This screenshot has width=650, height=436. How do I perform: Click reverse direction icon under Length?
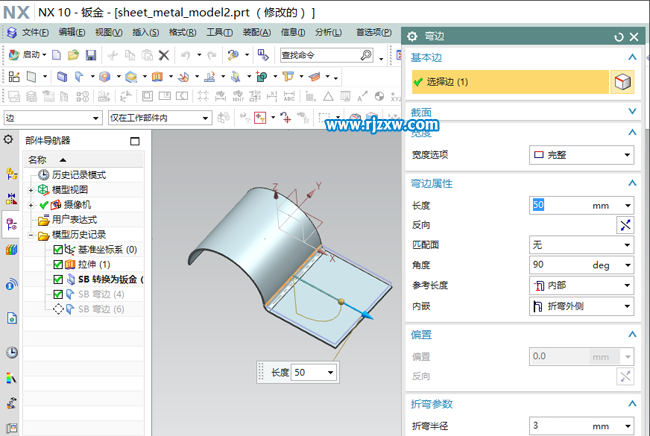tap(625, 225)
